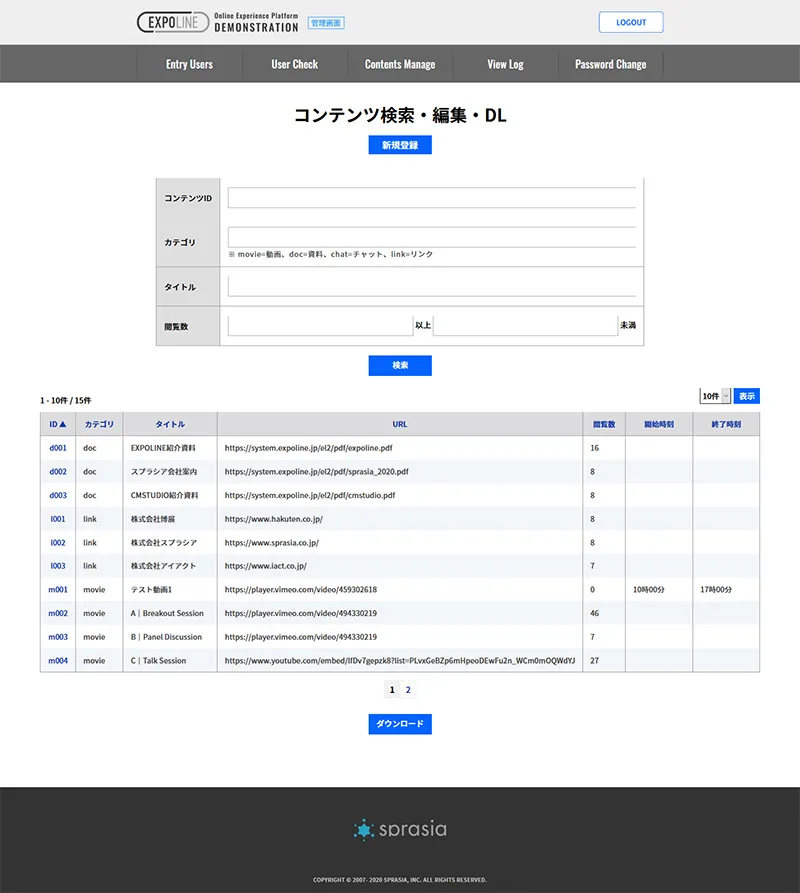Open the User Check menu
This screenshot has height=893, width=800.
tap(295, 64)
